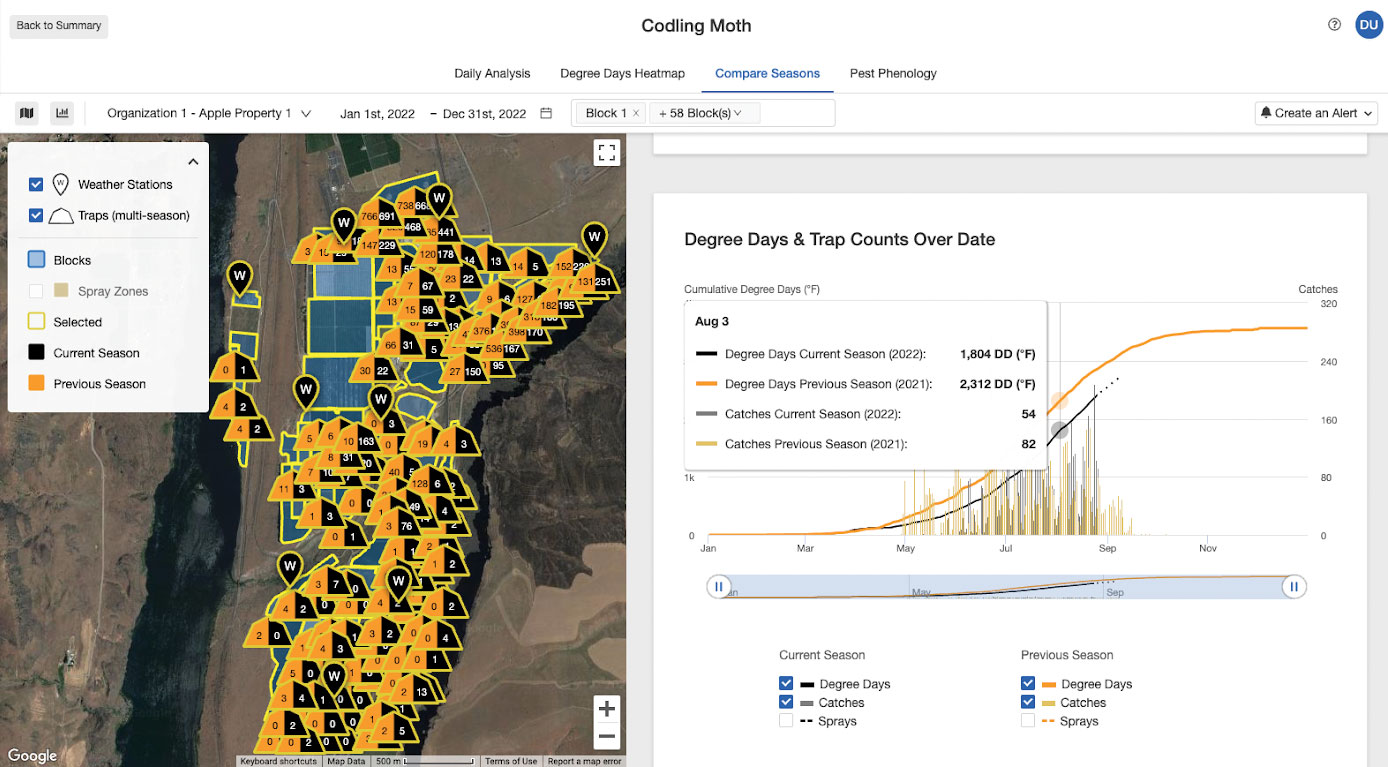Switch to Degree Days Heatmap tab
The height and width of the screenshot is (767, 1388).
622,73
